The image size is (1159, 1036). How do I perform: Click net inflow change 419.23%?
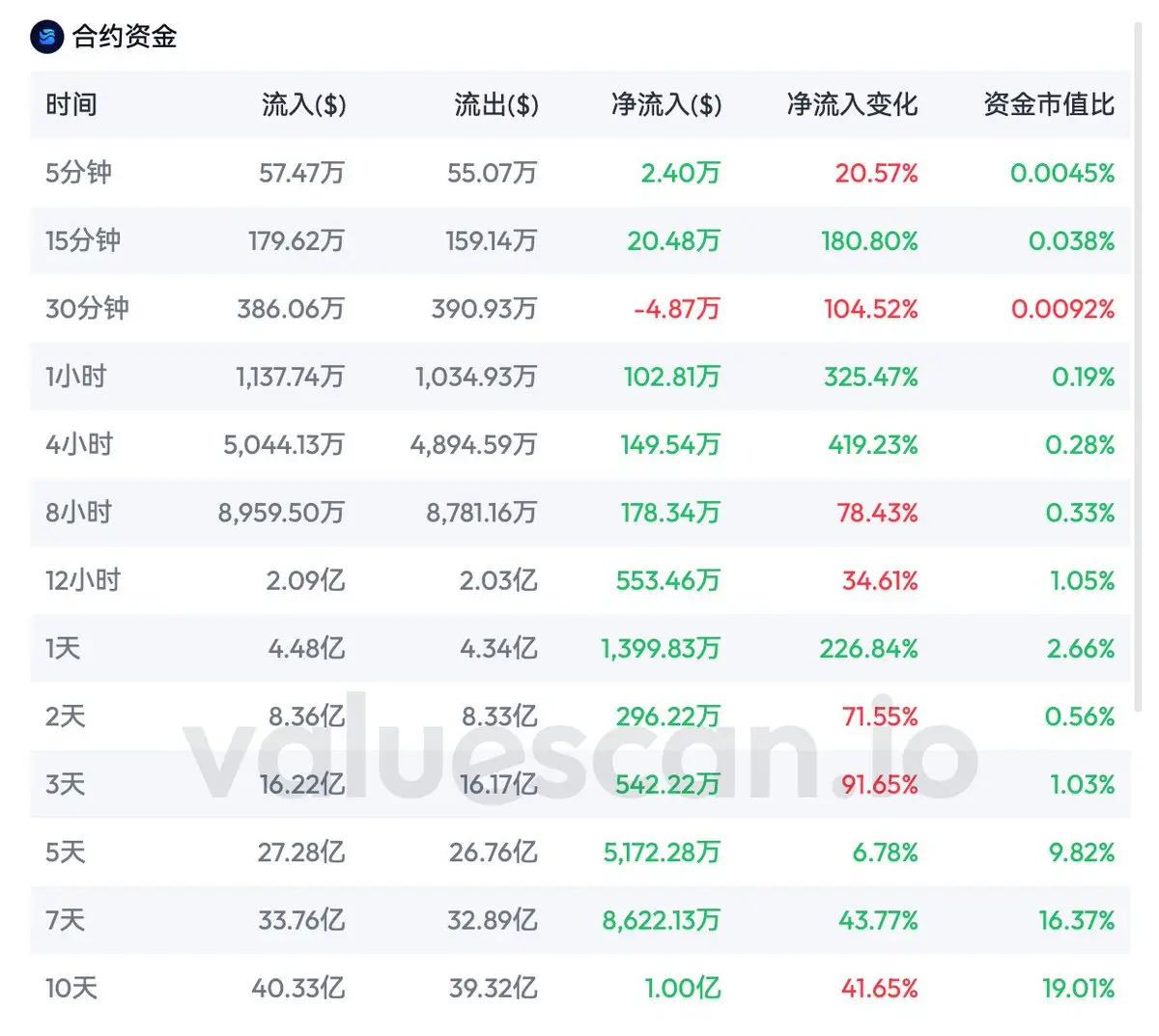pos(872,444)
